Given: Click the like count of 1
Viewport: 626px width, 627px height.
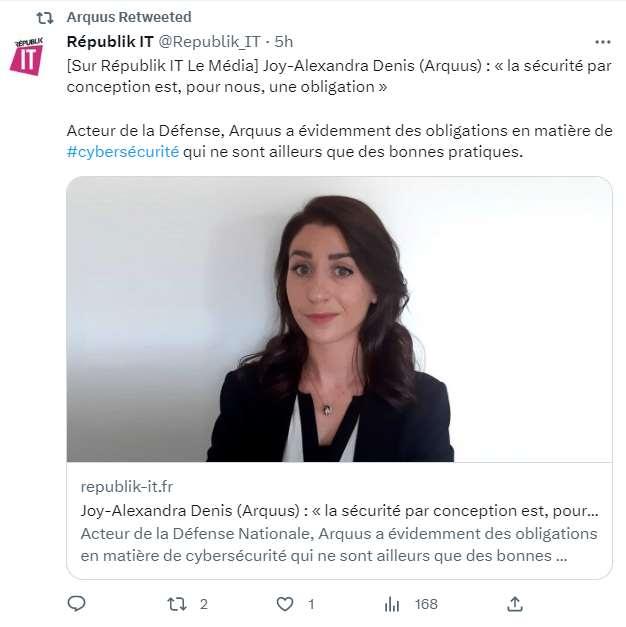Looking at the screenshot, I should point(311,604).
